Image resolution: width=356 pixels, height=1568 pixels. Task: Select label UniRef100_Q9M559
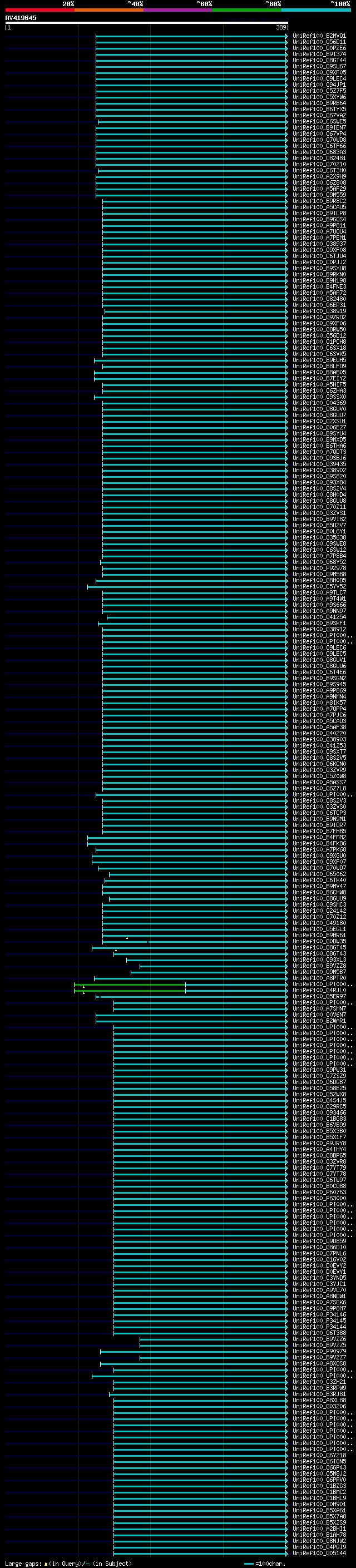click(x=319, y=195)
